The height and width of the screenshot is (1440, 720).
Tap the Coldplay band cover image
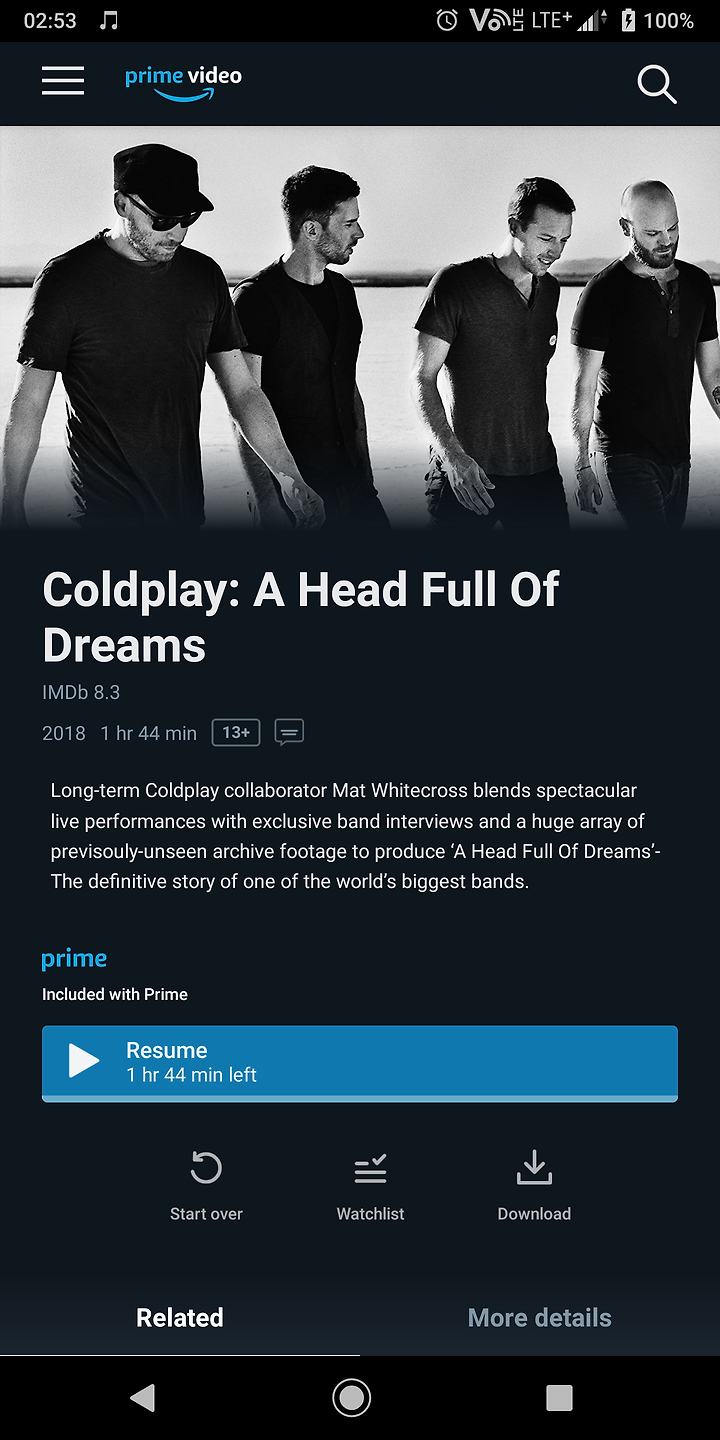coord(360,326)
